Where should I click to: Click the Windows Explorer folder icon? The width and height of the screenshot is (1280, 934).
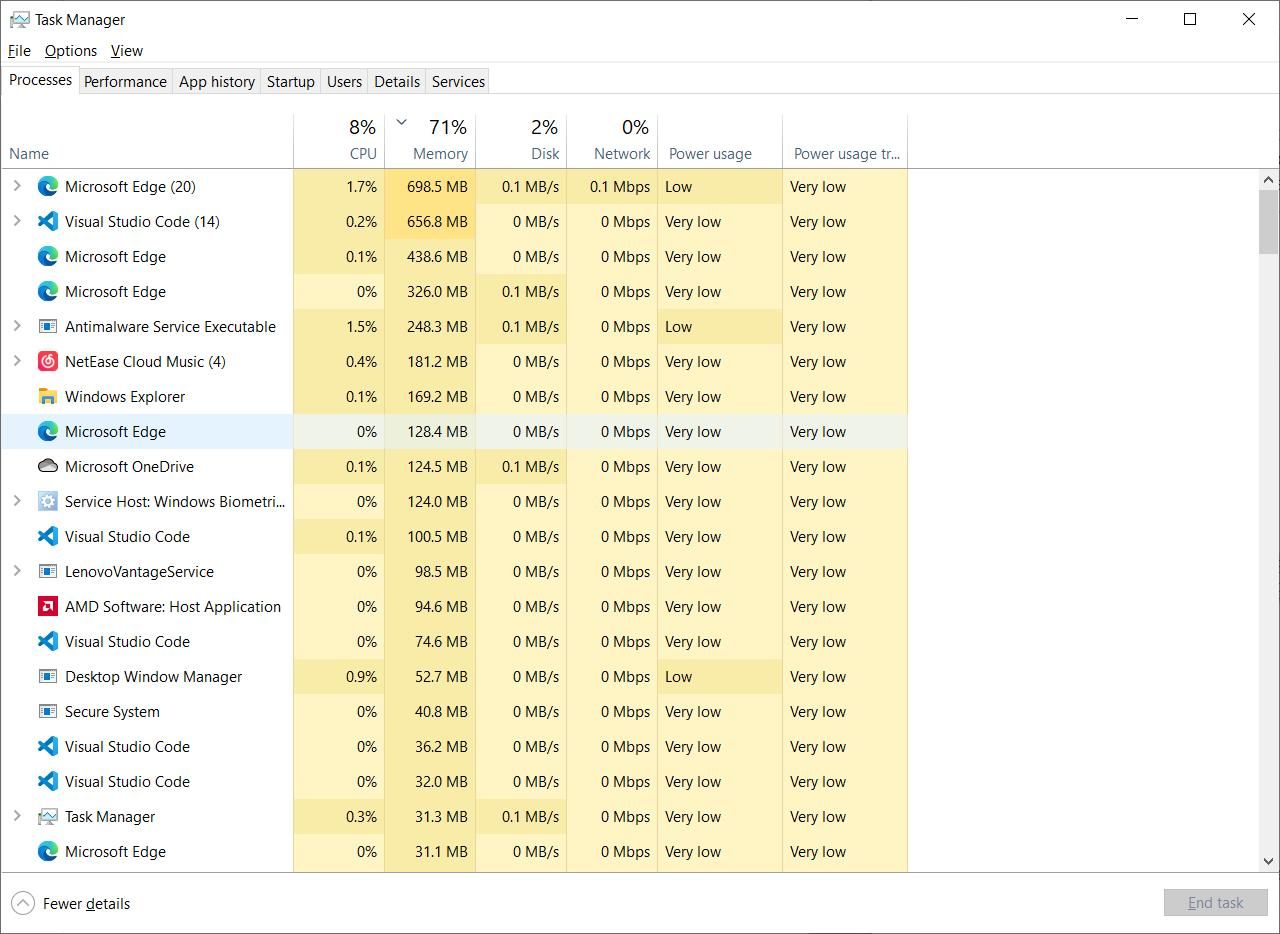coord(47,396)
